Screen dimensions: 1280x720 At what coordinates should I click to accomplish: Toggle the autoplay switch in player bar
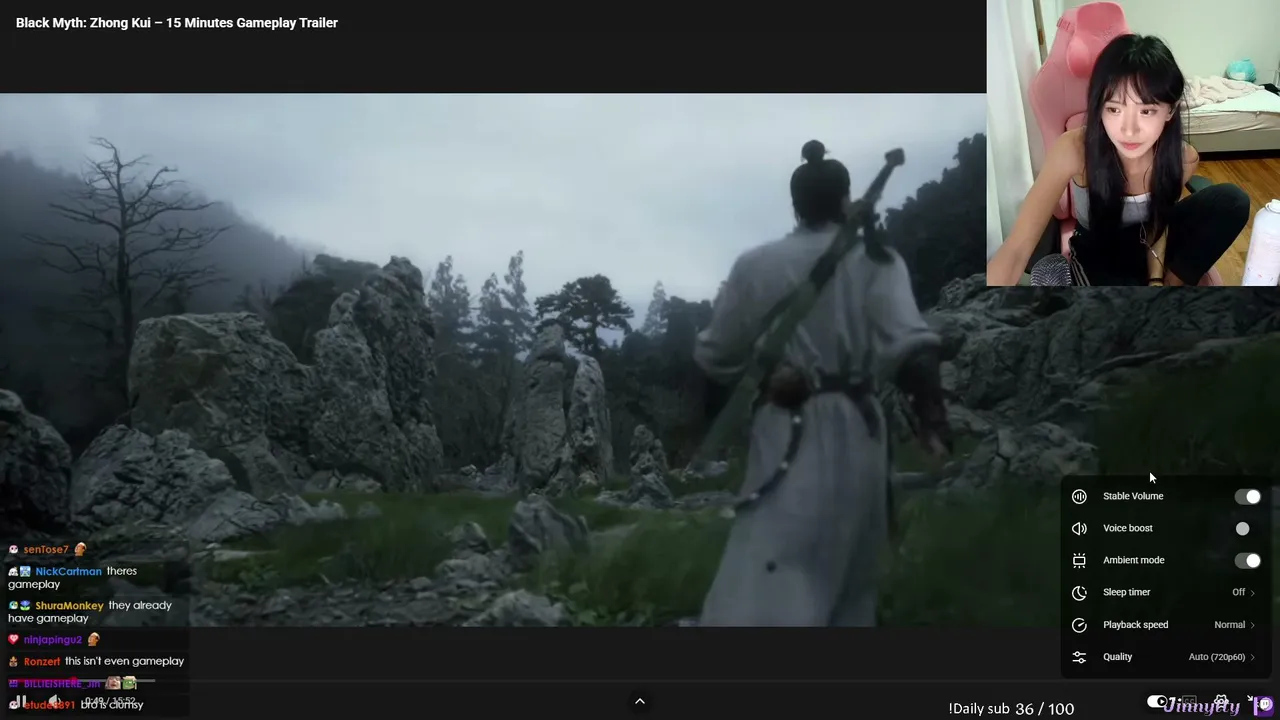click(x=1157, y=701)
